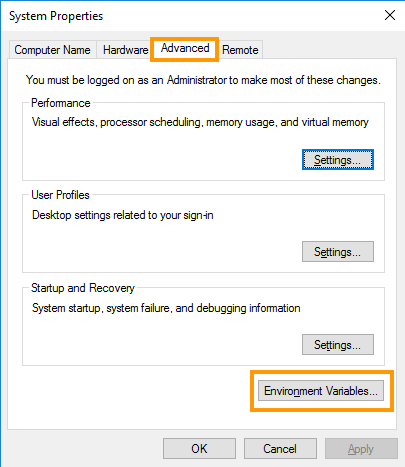
Task: Click the desktop settings sign-in description
Action: pos(123,215)
